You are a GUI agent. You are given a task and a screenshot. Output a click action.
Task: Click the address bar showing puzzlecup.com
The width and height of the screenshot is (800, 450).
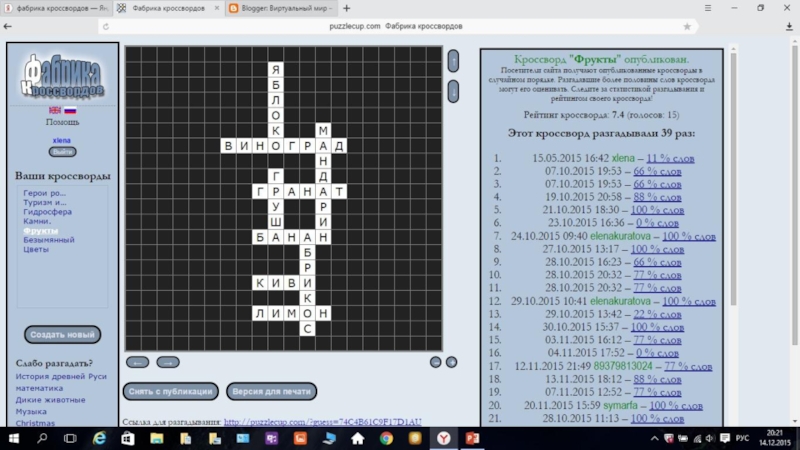(400, 26)
